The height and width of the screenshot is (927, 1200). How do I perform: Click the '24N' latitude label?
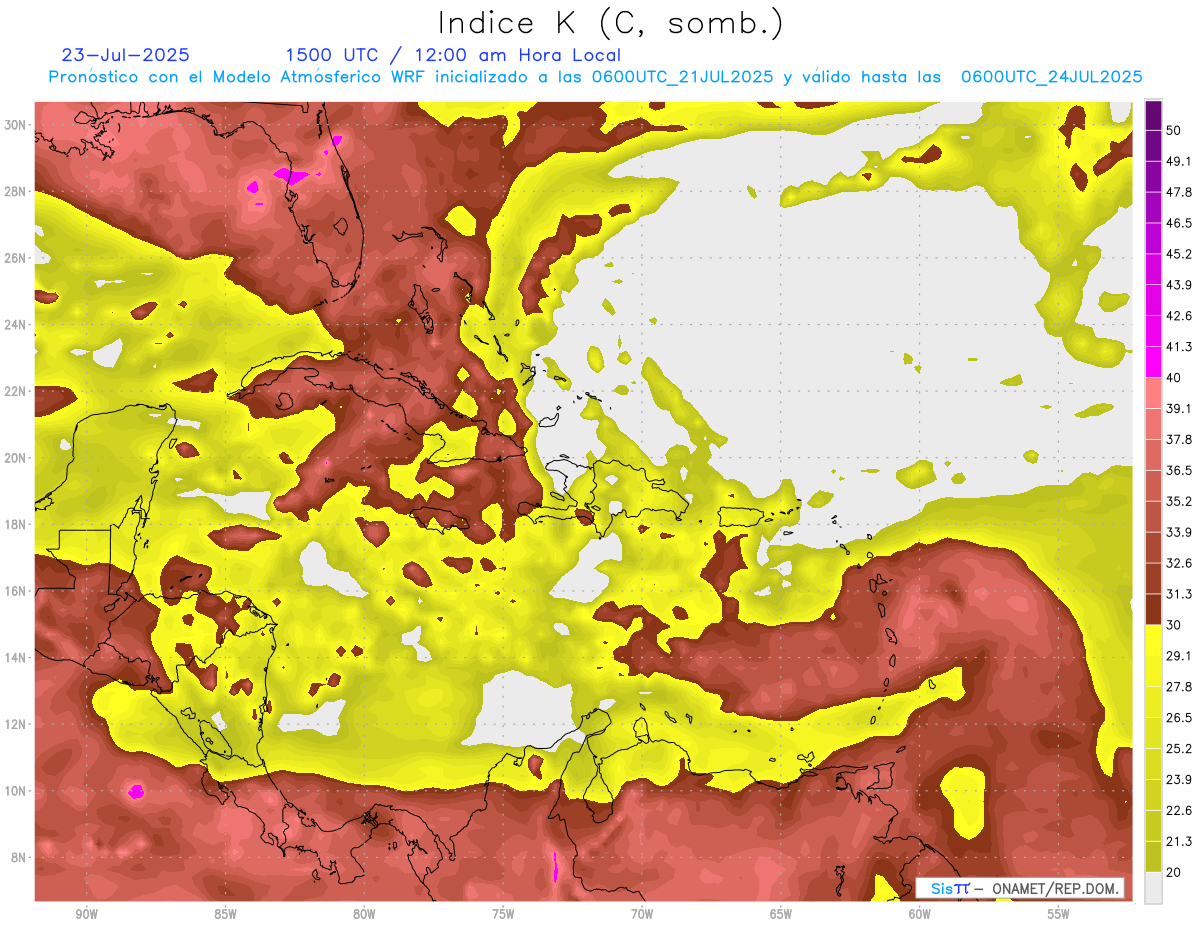(14, 325)
